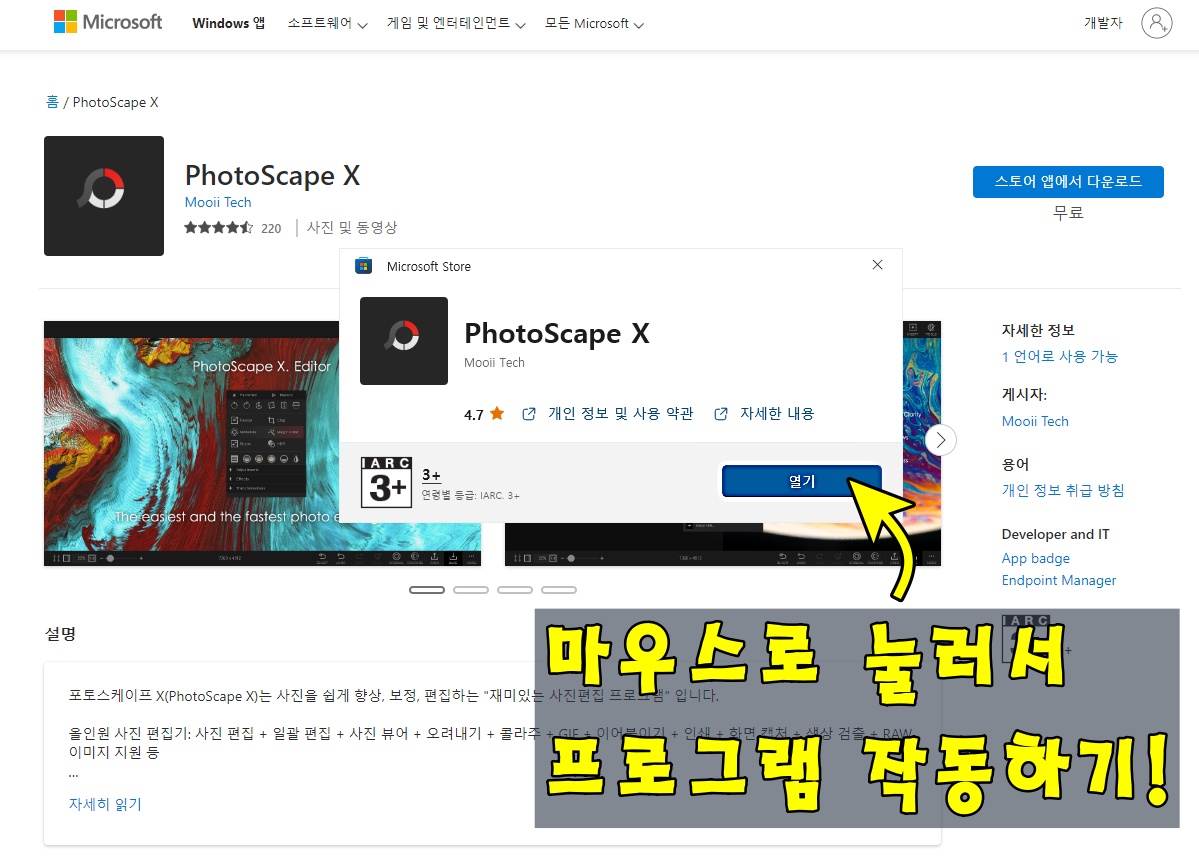
Task: Select the fourth carousel page indicator
Action: [559, 590]
